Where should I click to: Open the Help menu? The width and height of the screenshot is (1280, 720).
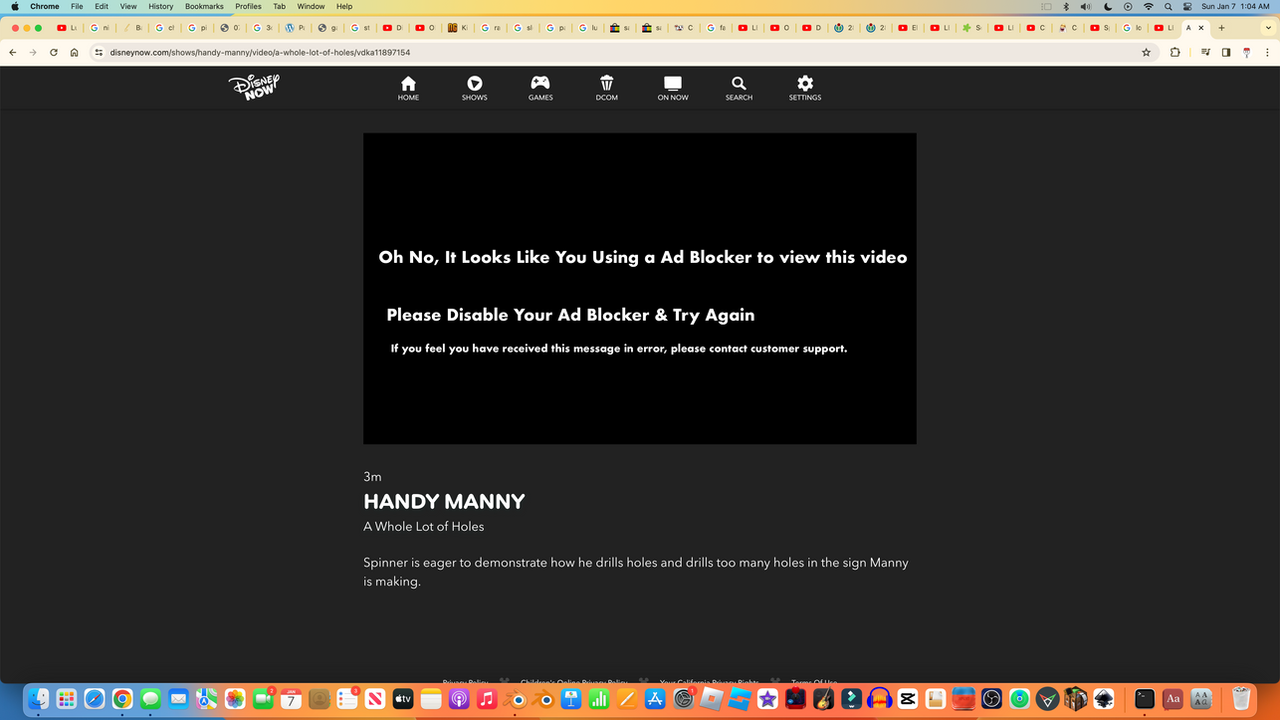[344, 6]
